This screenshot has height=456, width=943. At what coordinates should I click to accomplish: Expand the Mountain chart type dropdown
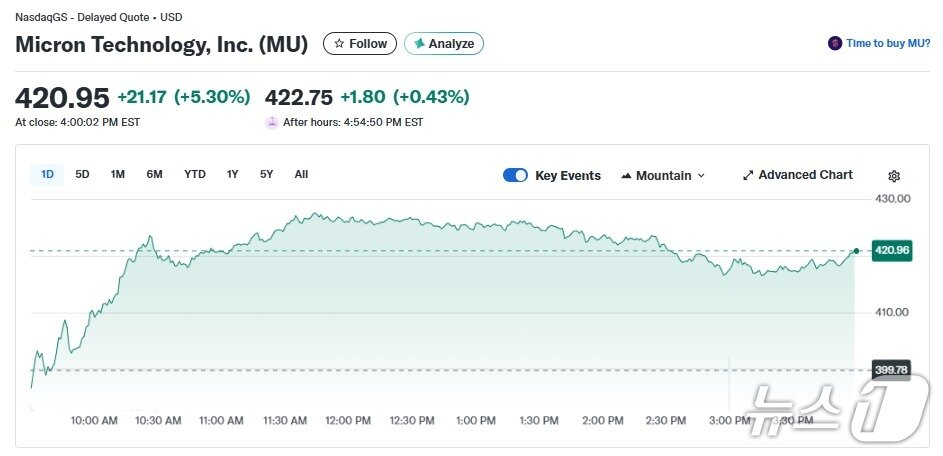pos(701,176)
